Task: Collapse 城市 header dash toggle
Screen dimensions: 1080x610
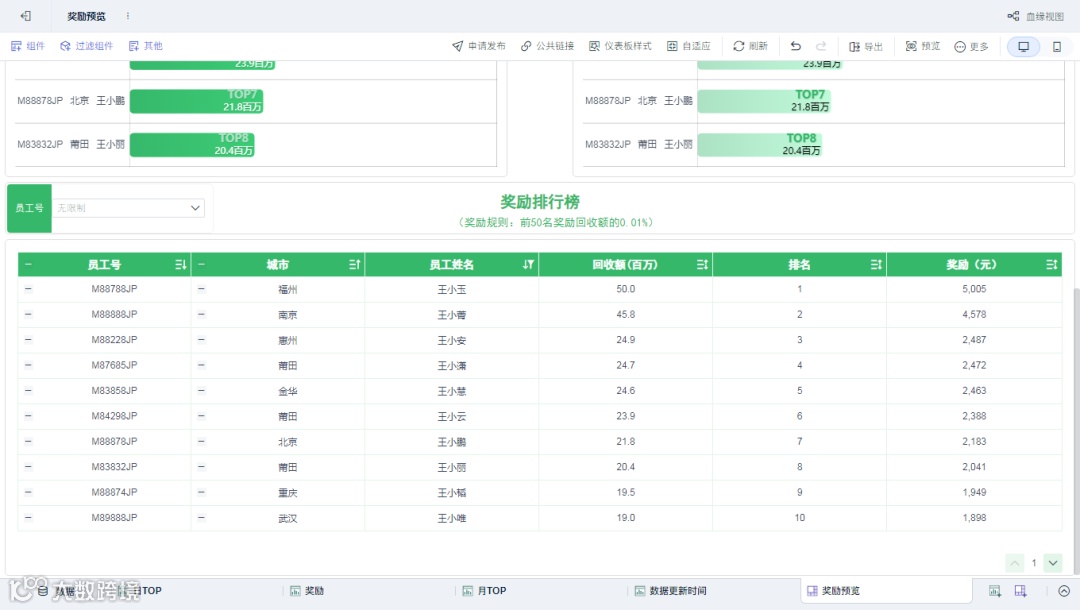Action: [x=201, y=264]
